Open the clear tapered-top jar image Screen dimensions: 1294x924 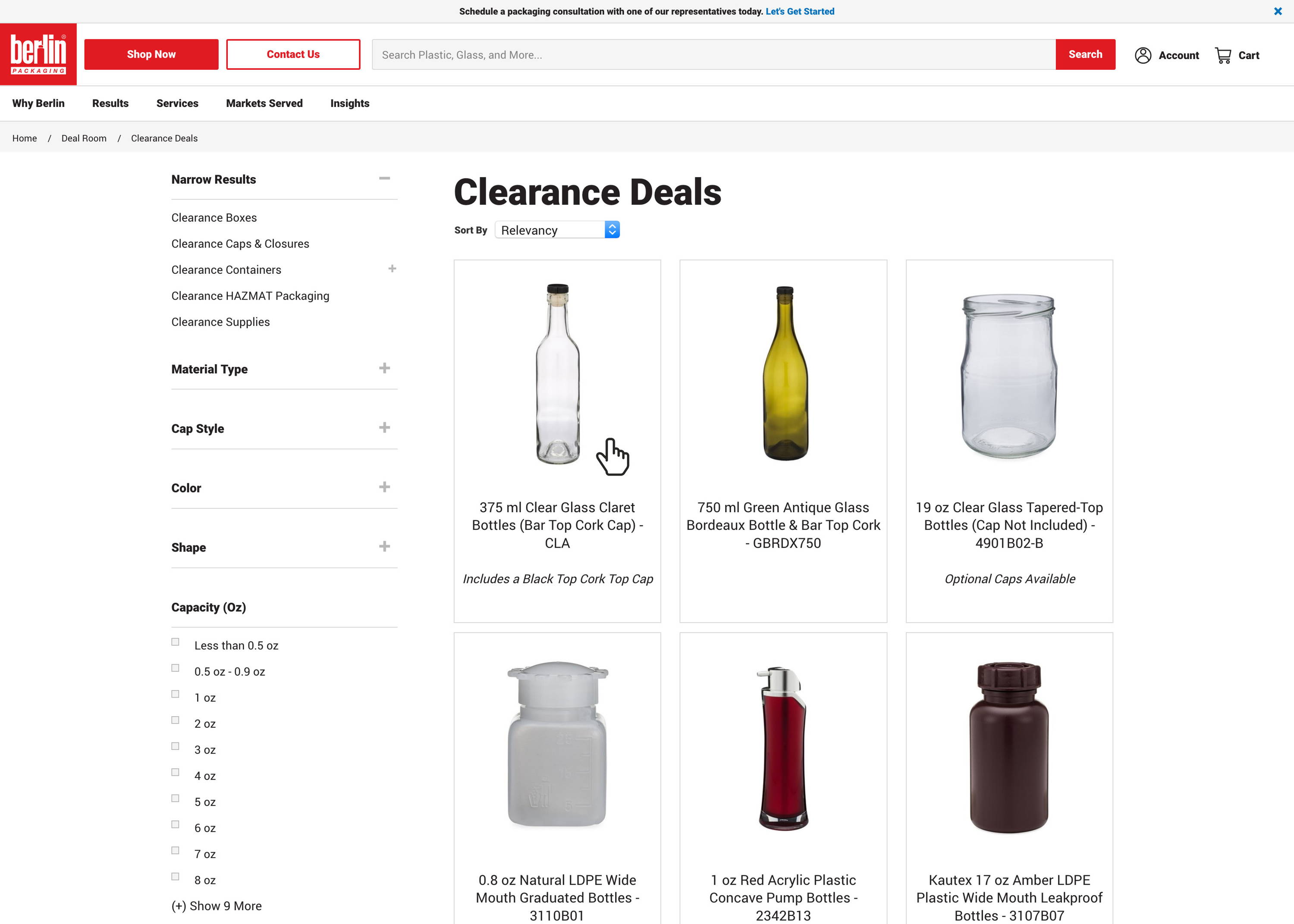(x=1009, y=376)
